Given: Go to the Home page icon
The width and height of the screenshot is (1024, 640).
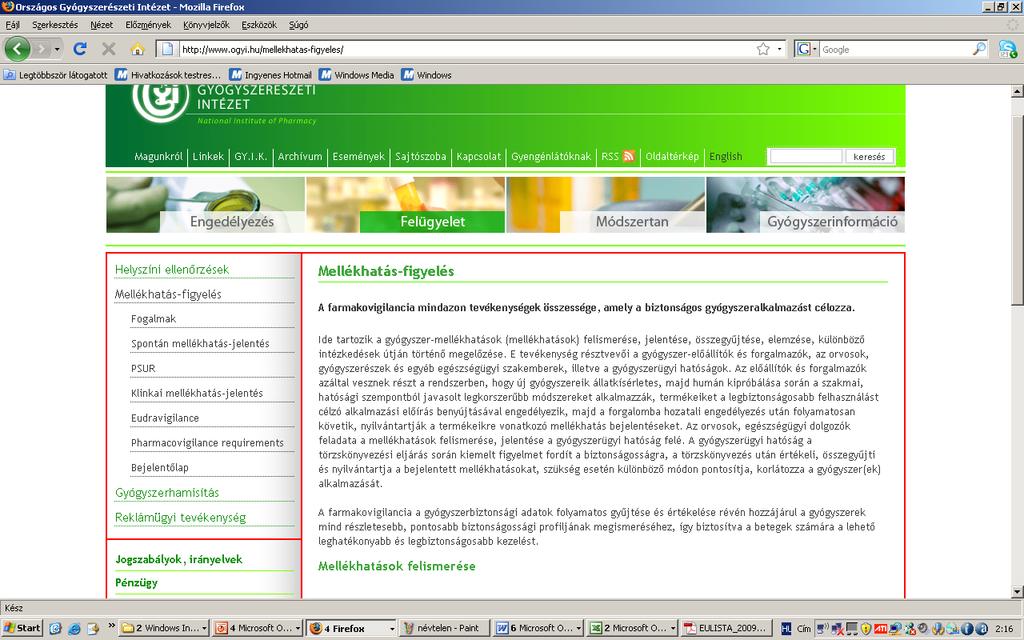Looking at the screenshot, I should (137, 49).
